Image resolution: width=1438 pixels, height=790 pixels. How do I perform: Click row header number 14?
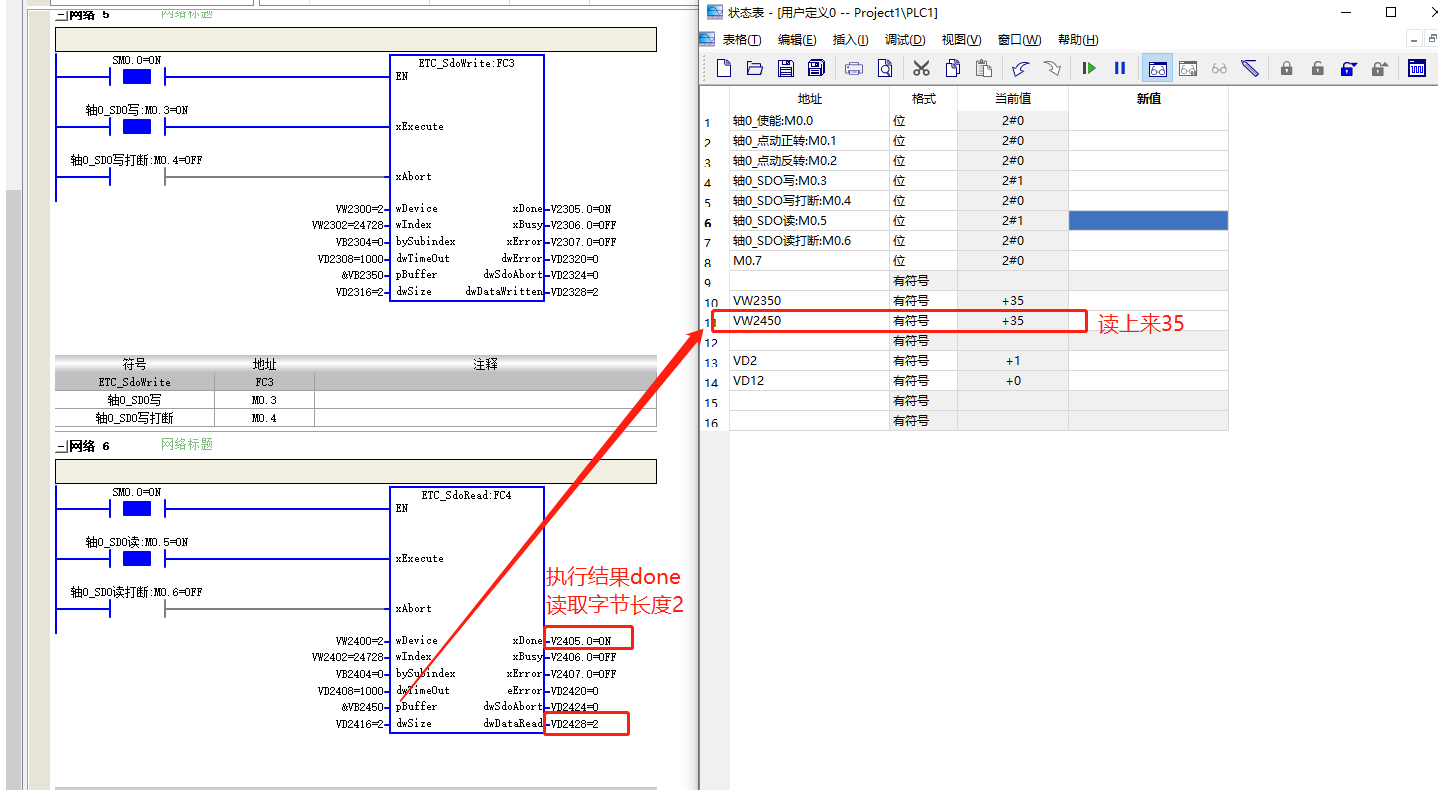(712, 383)
